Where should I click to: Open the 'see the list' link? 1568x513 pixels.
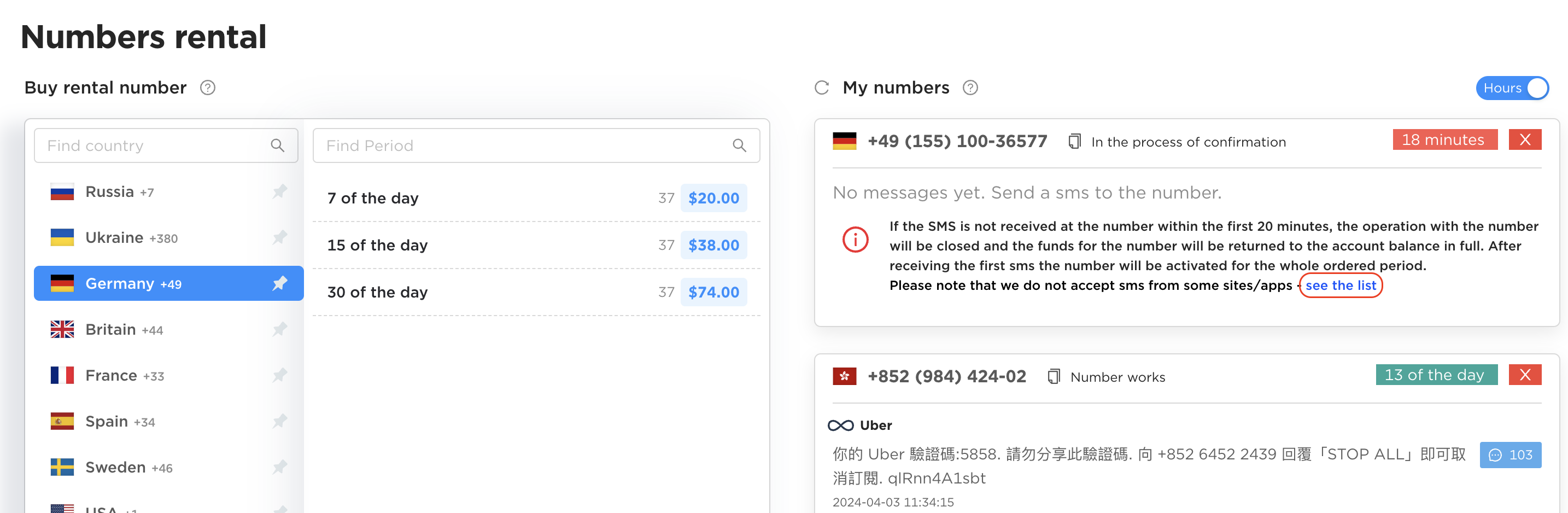[1341, 285]
